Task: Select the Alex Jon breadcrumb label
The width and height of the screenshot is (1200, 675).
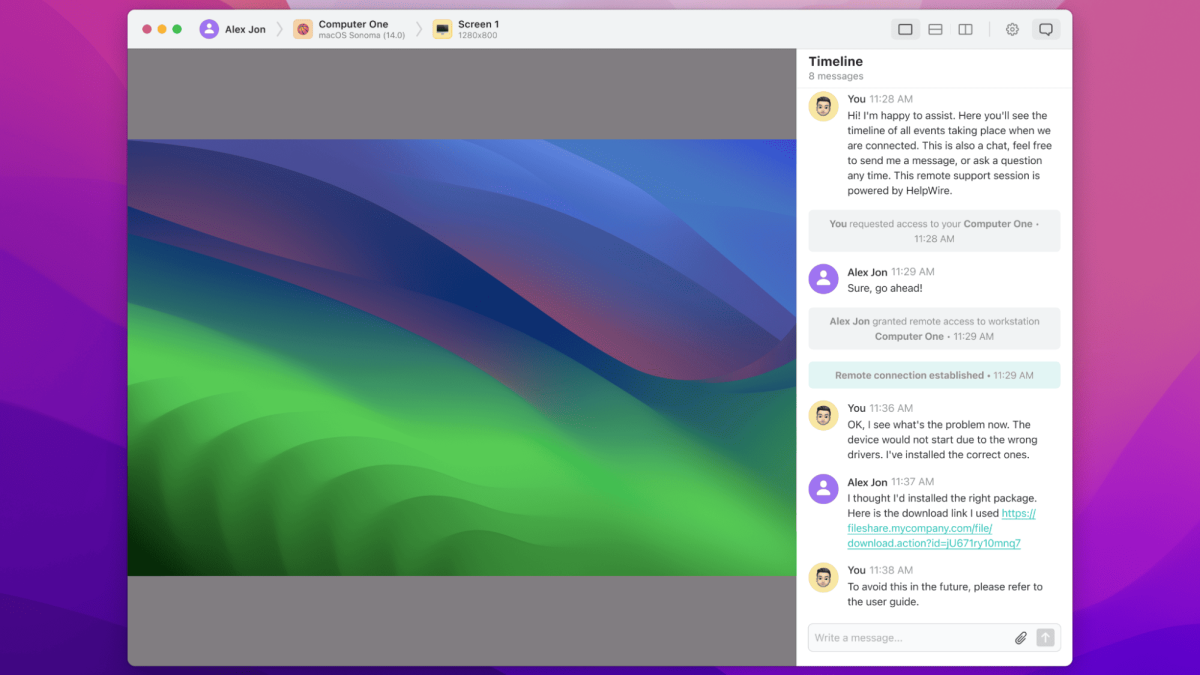Action: tap(245, 30)
